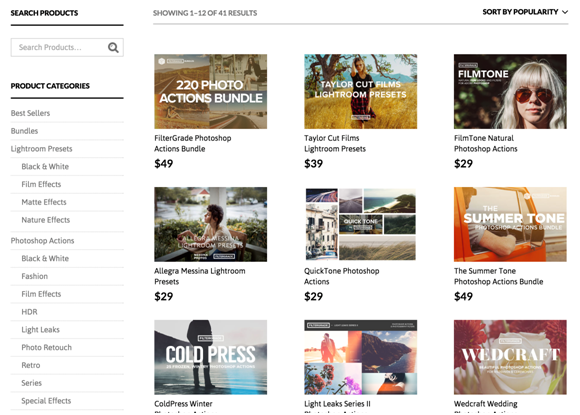Open the Special Effects category
This screenshot has height=415, width=580.
46,401
